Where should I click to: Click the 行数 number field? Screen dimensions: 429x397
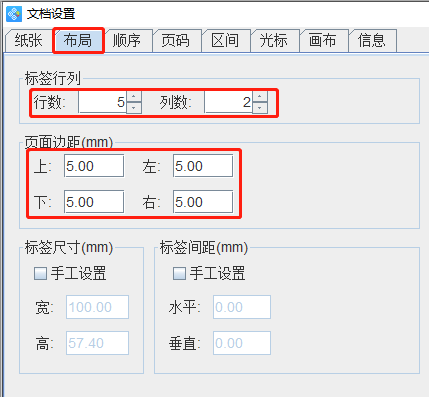[x=103, y=102]
